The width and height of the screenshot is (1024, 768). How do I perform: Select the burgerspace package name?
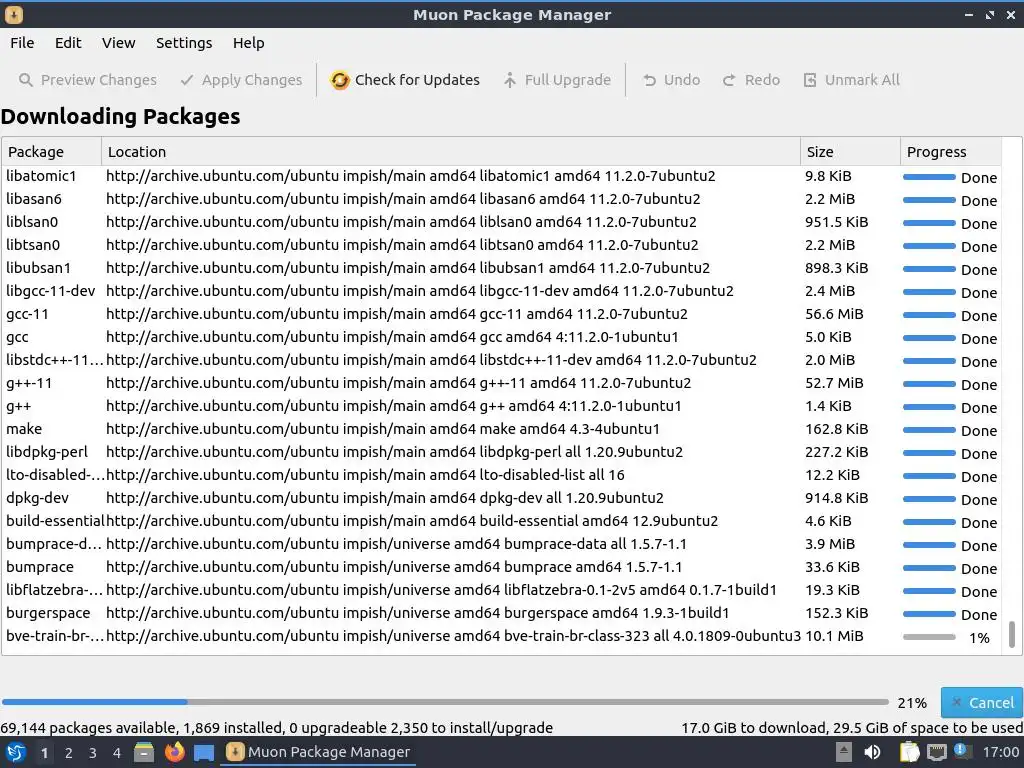pos(48,613)
